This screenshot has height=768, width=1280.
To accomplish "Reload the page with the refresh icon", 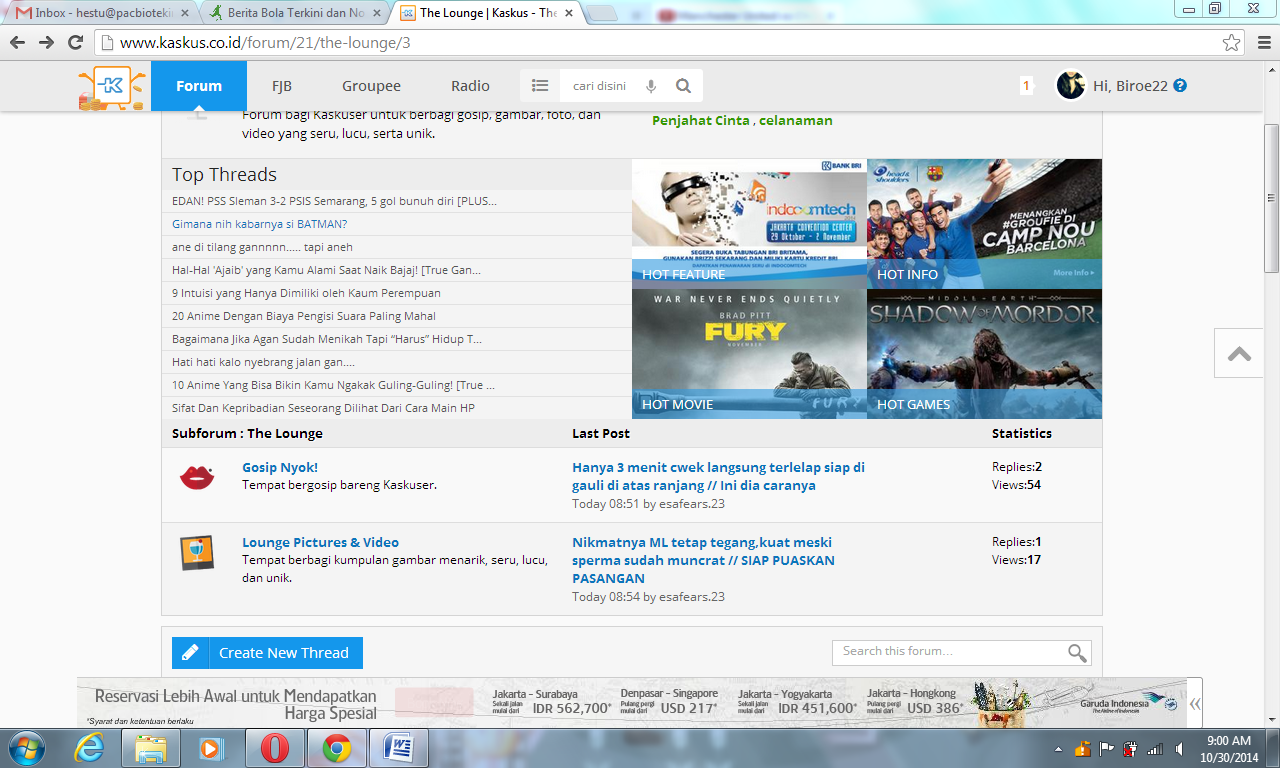I will coord(75,43).
